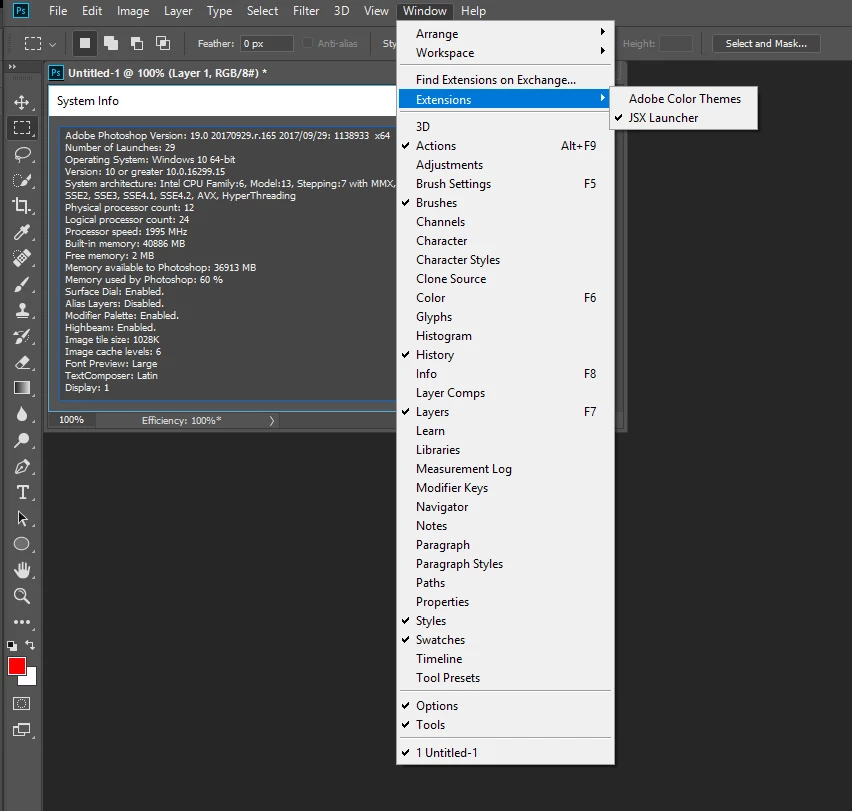Select the Crop tool
852x811 pixels.
pyautogui.click(x=22, y=206)
